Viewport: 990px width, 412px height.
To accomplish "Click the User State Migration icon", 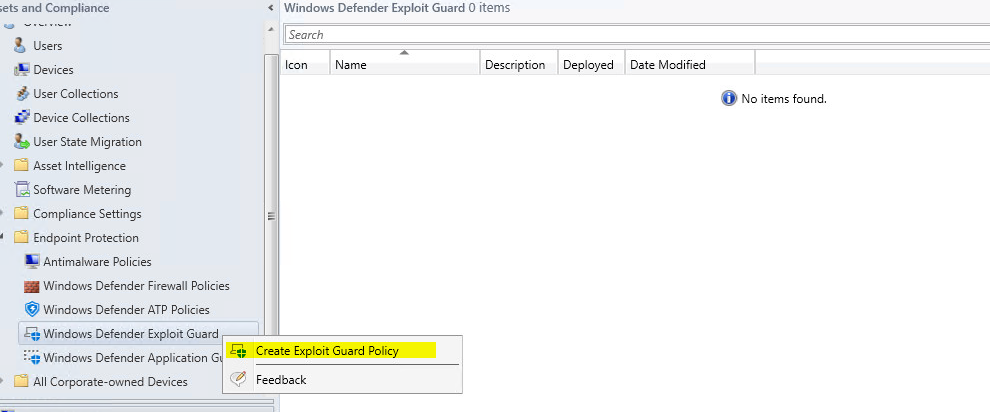I will [22, 141].
